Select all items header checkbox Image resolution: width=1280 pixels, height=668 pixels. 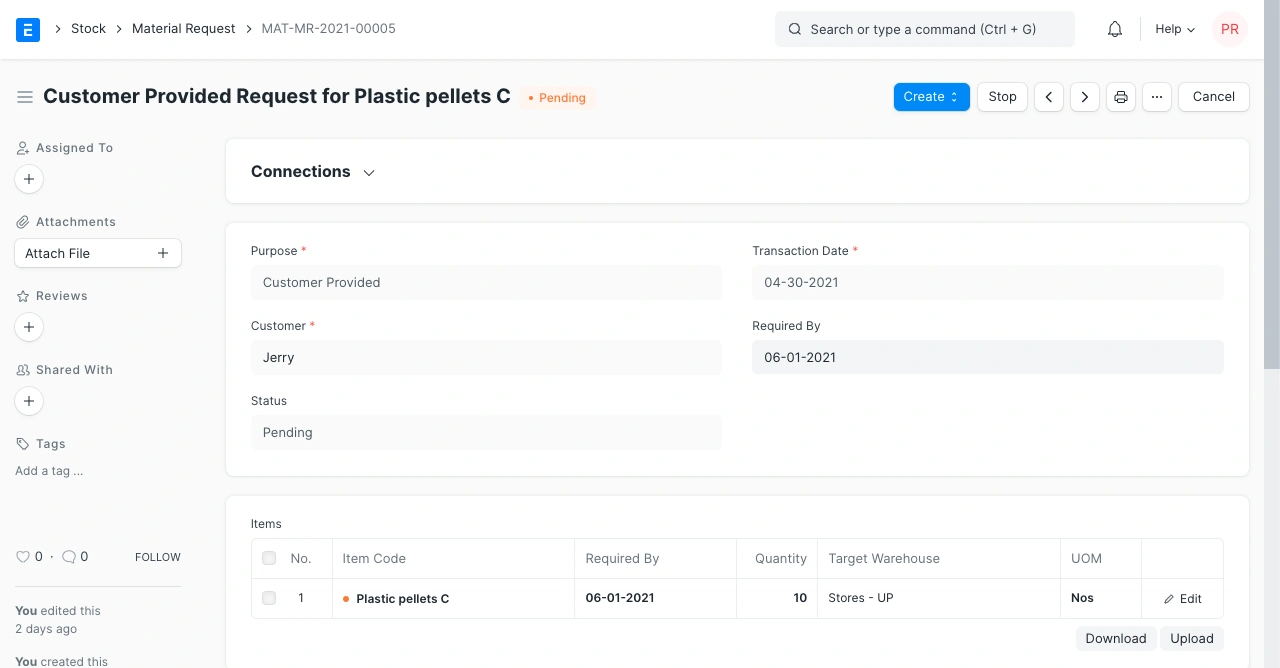coord(269,558)
